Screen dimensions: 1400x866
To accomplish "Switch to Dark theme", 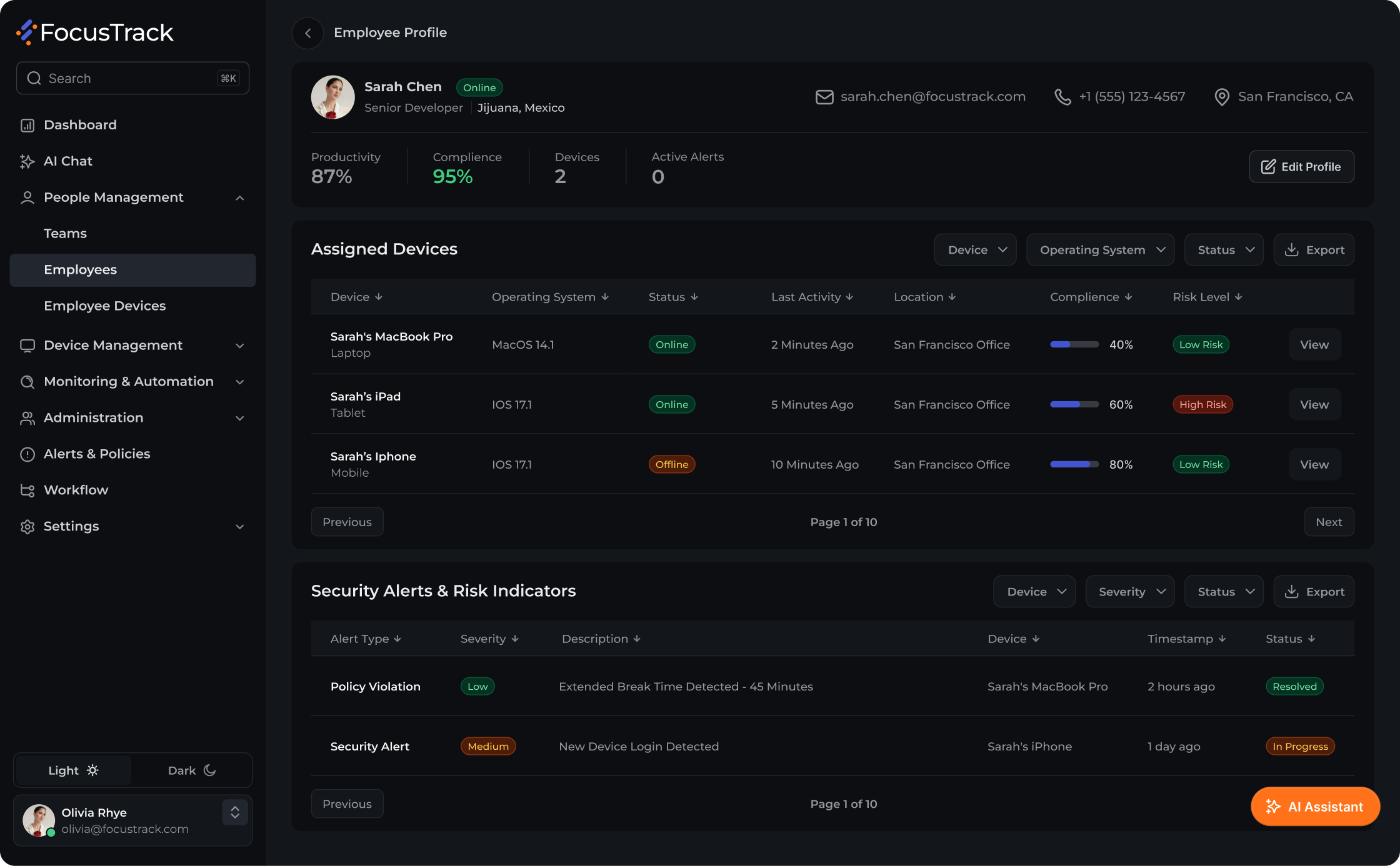I will 192,770.
